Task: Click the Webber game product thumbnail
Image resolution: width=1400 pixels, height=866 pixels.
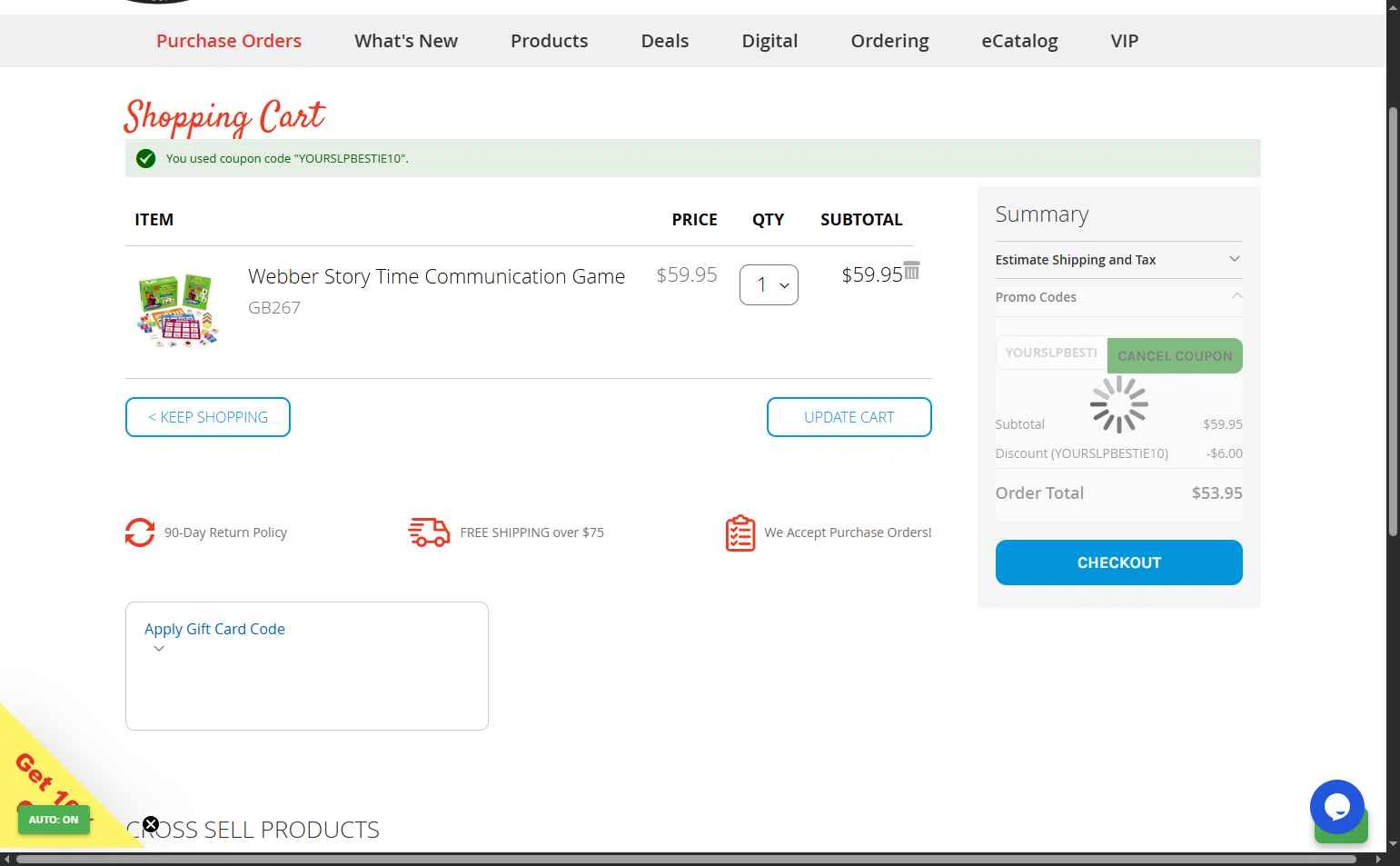Action: pos(178,309)
